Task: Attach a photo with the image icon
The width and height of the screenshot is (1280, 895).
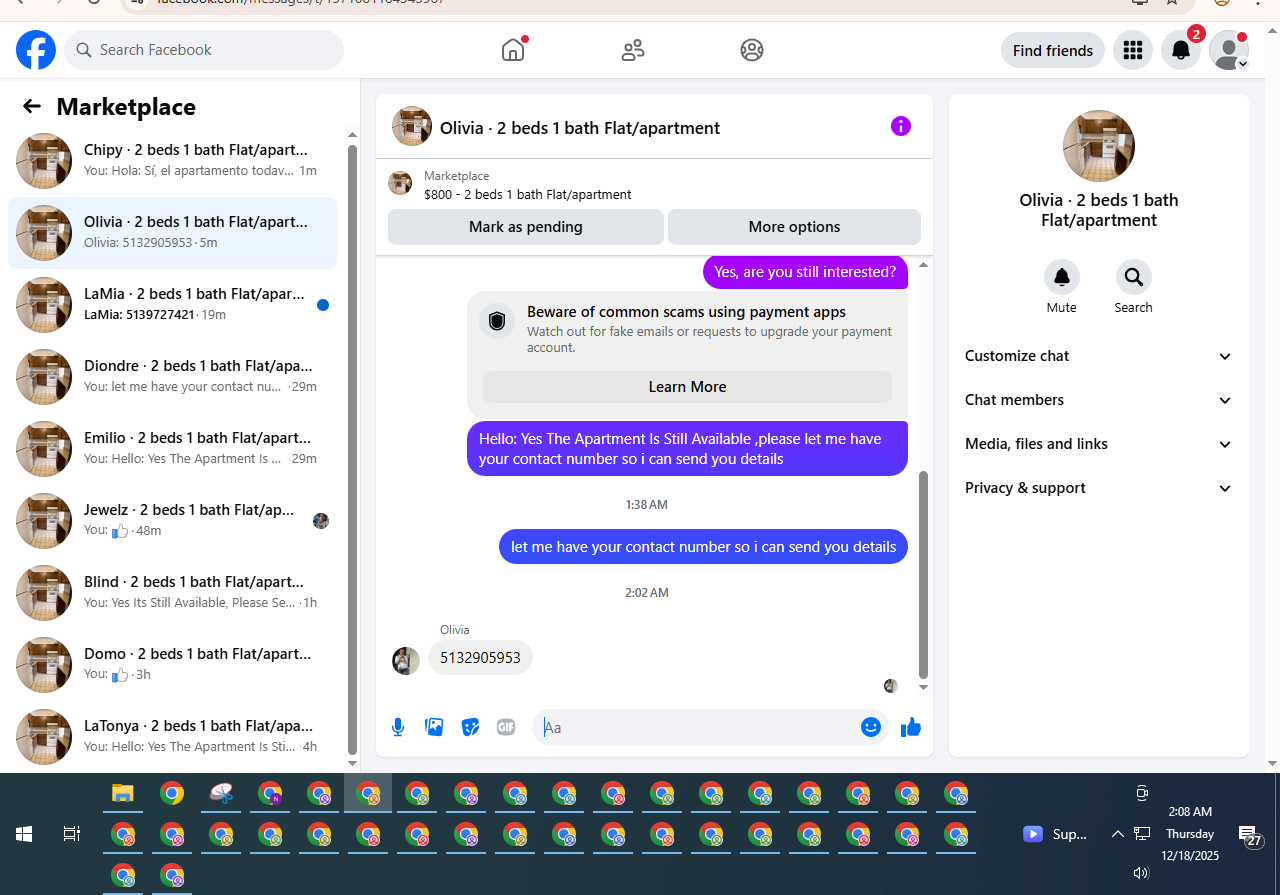Action: tap(434, 727)
